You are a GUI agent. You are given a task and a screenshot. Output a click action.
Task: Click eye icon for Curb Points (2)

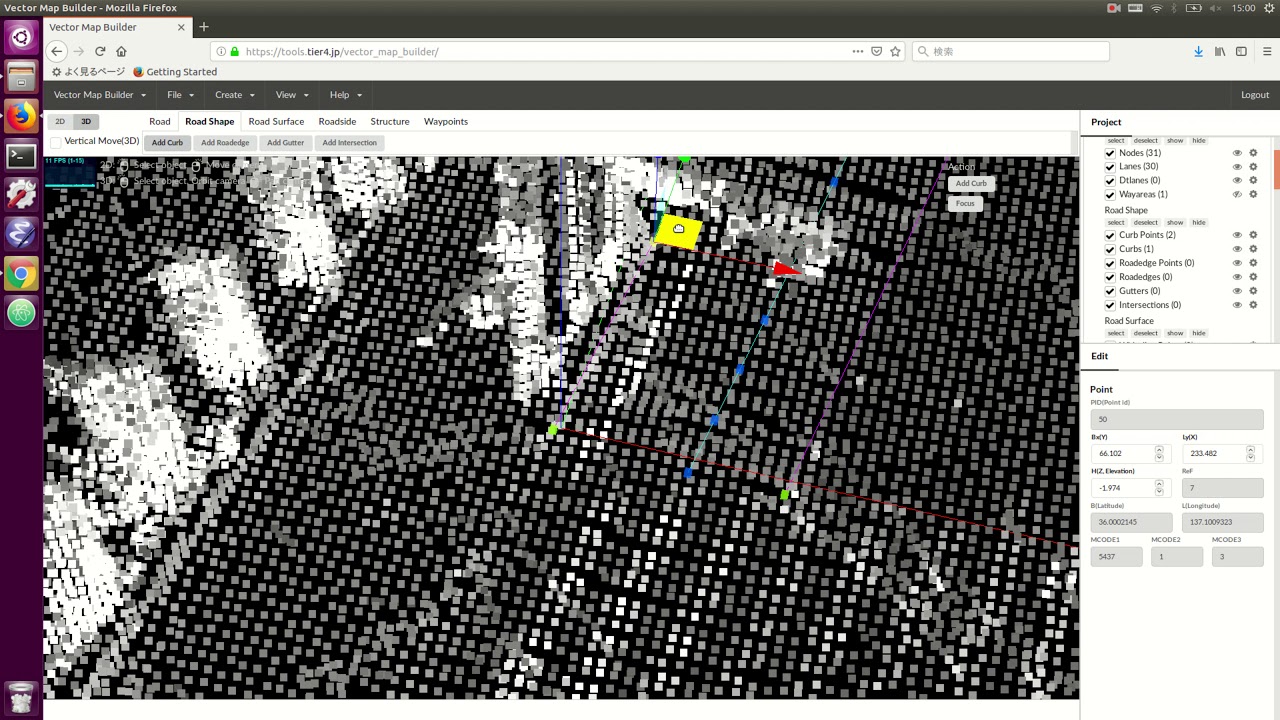click(x=1237, y=235)
